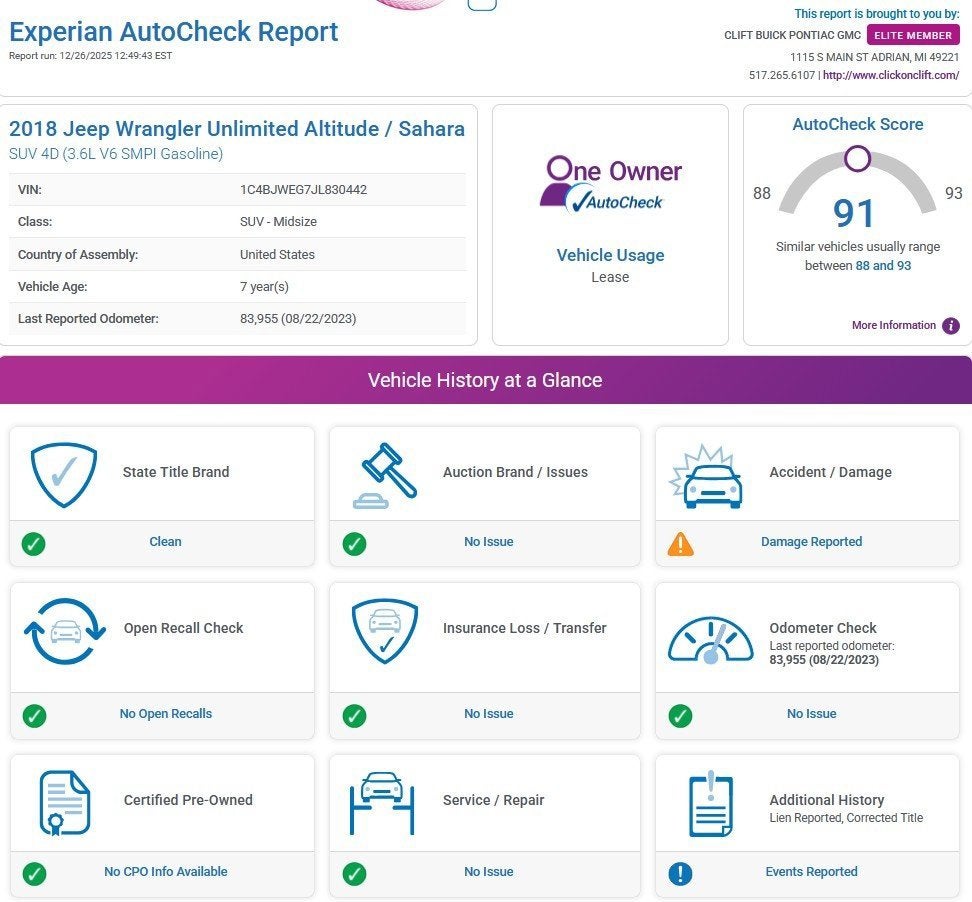Screen dimensions: 972x902
Task: Click the green checkmark beside No CPO Info Available
Action: click(34, 873)
